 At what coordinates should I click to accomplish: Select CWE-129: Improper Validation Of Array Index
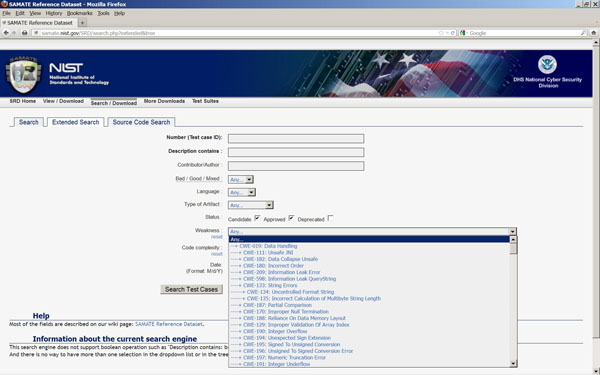click(x=369, y=324)
